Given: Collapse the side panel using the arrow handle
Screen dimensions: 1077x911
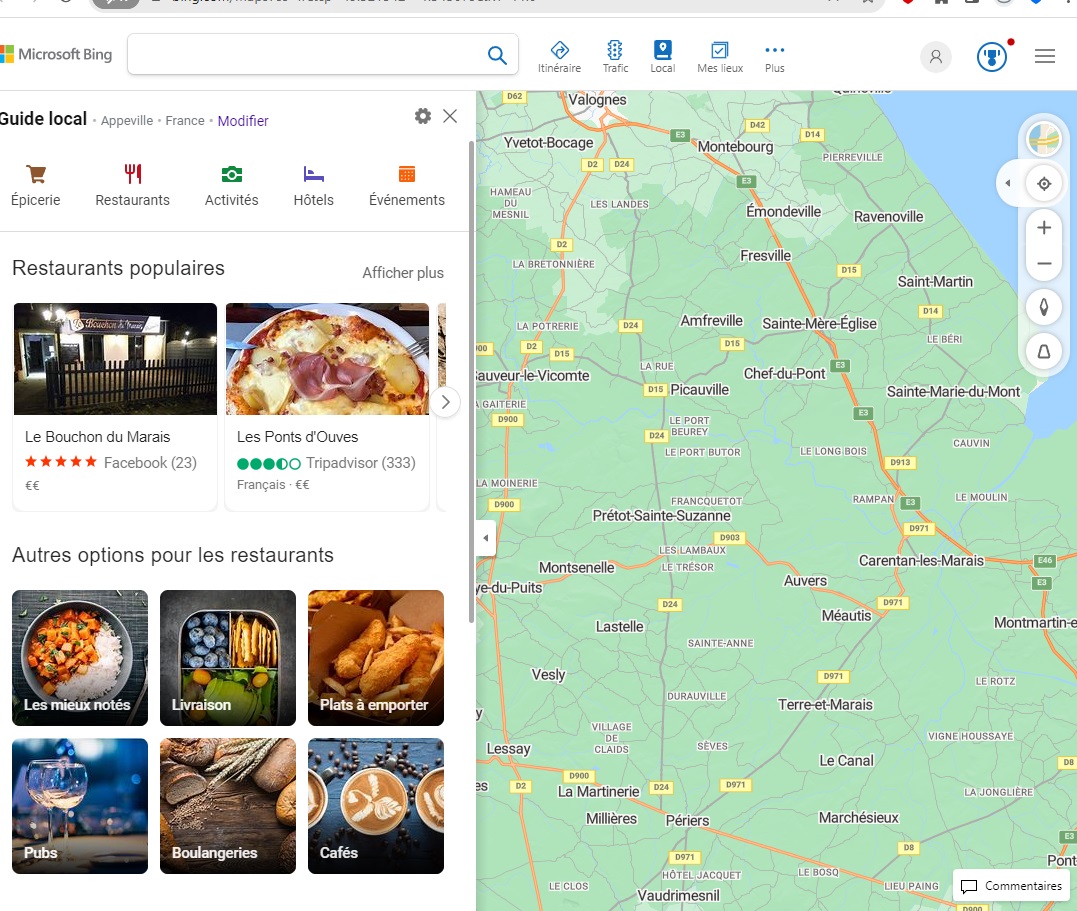Looking at the screenshot, I should (485, 538).
